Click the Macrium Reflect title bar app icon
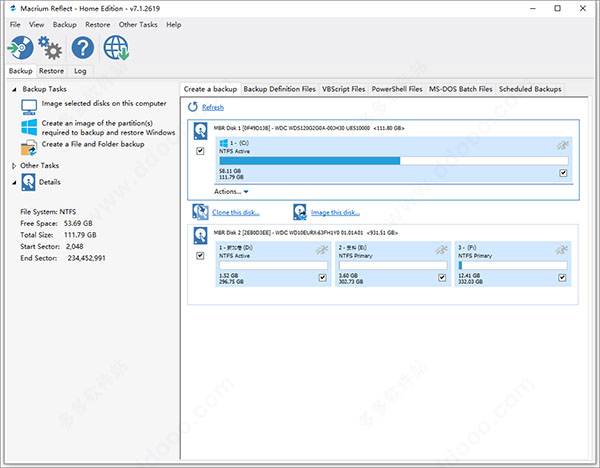 13,8
